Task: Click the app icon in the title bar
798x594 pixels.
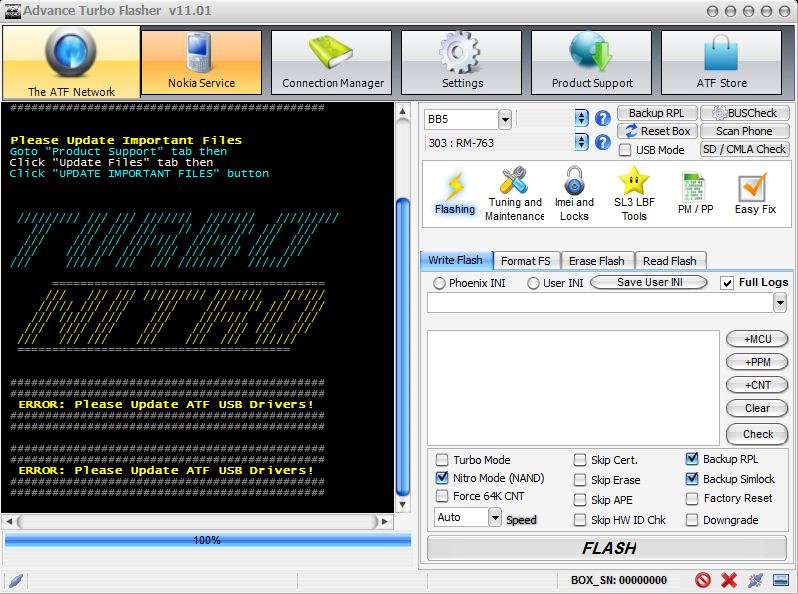Action: (x=12, y=11)
